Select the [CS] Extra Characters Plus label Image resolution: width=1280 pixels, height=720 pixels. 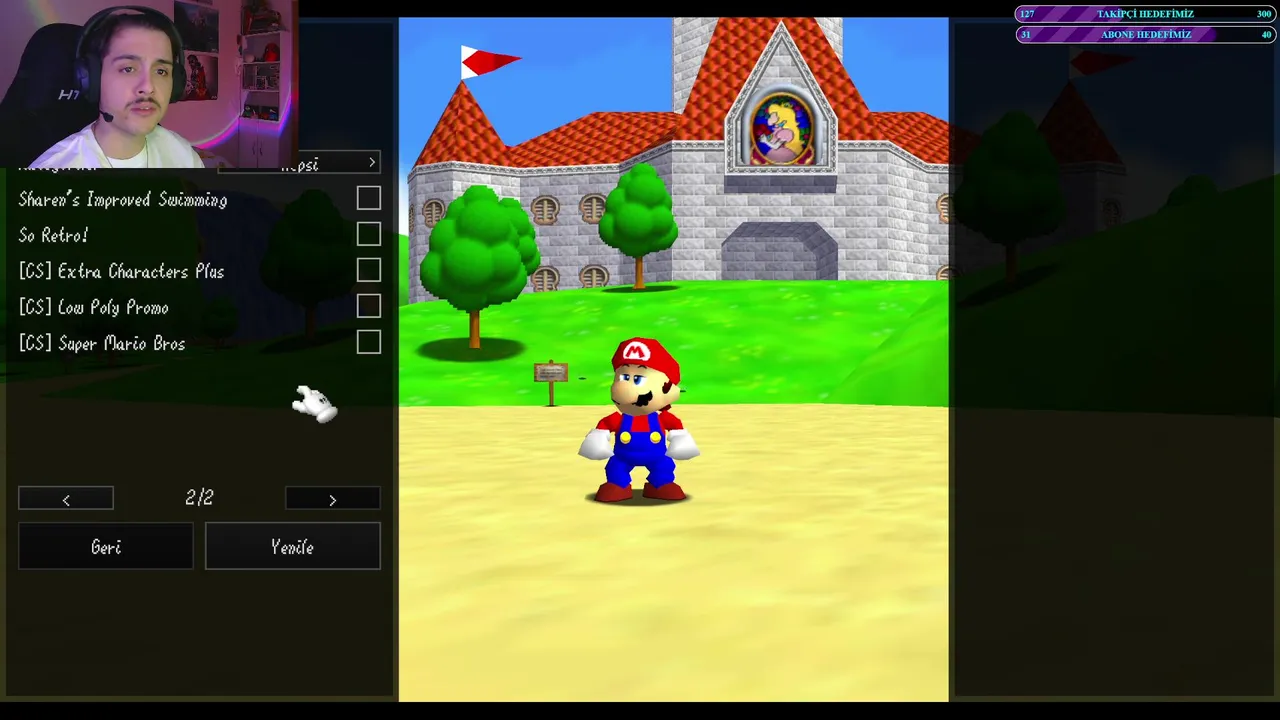point(121,271)
